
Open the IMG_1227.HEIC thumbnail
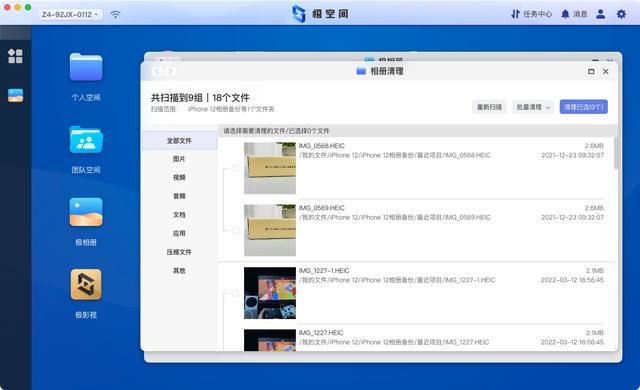pyautogui.click(x=270, y=340)
